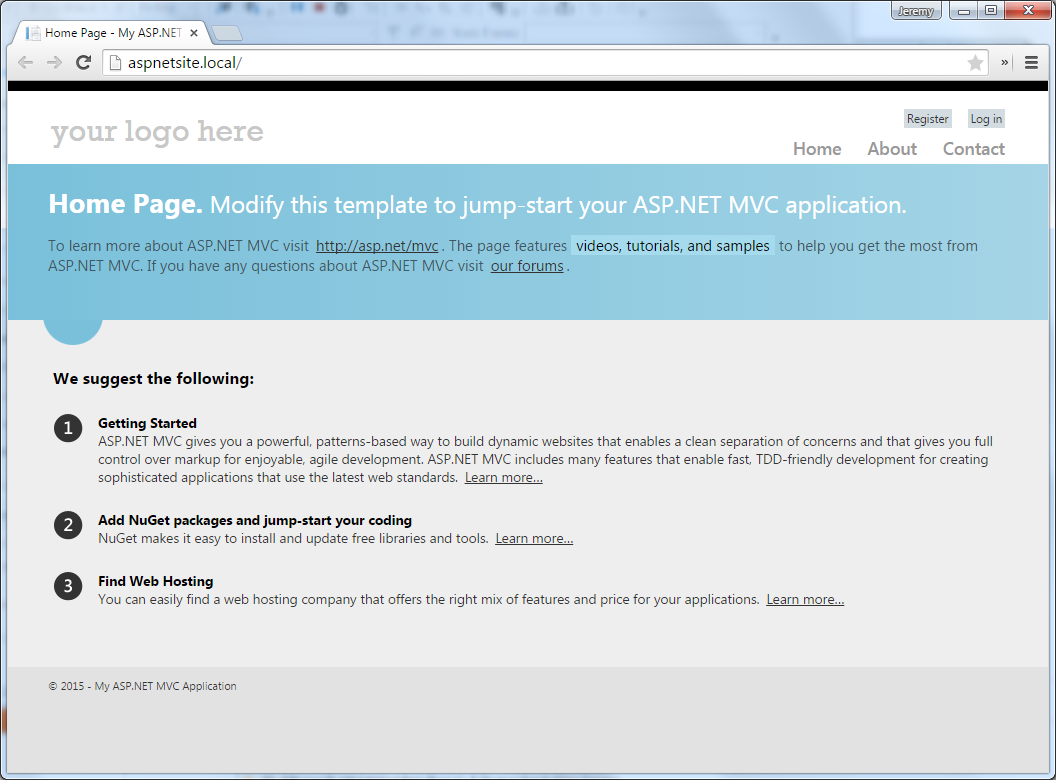
Task: Open the Chrome hamburger menu
Action: pyautogui.click(x=1031, y=62)
